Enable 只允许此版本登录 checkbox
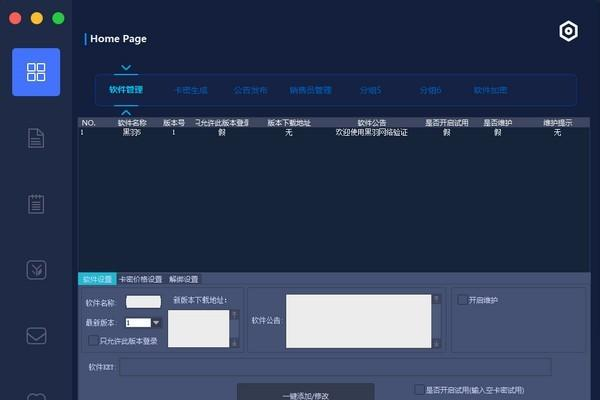 93,340
